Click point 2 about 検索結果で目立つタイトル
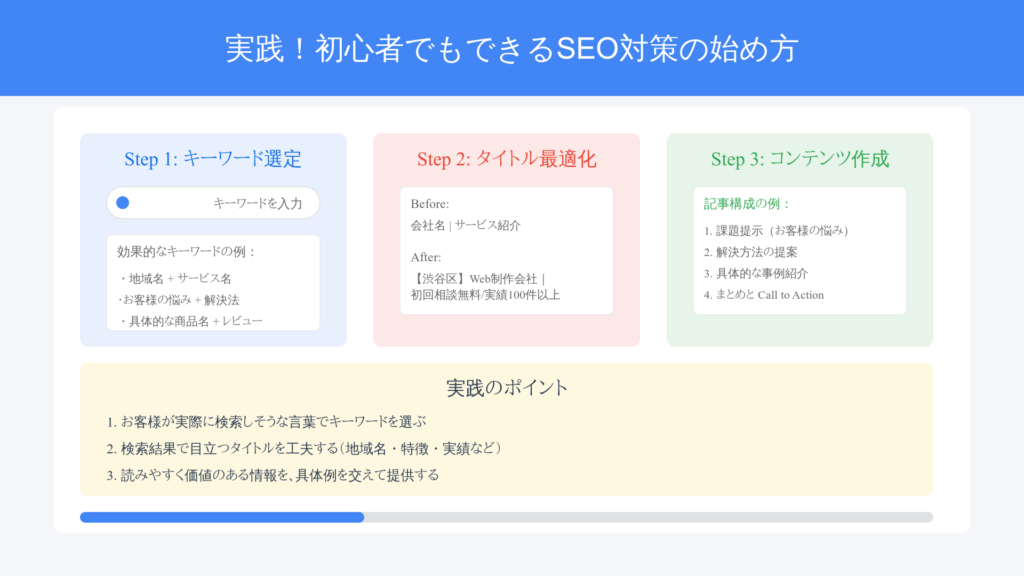This screenshot has height=576, width=1024. coord(304,449)
